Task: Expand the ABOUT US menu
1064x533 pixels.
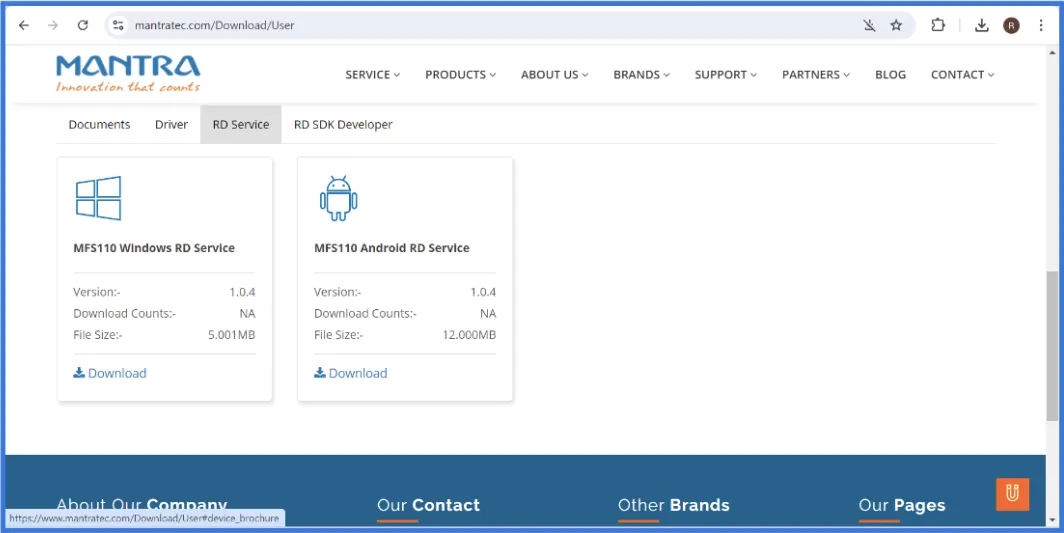Action: [554, 75]
